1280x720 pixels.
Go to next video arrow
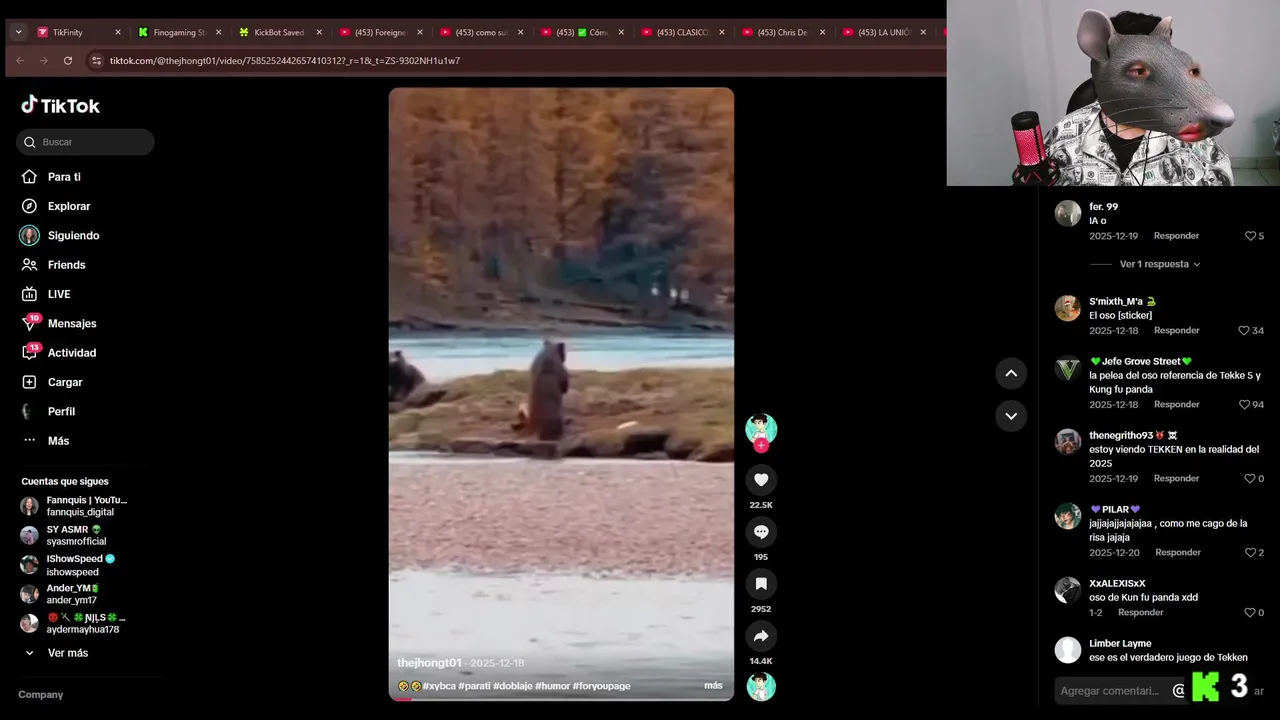pyautogui.click(x=1011, y=416)
